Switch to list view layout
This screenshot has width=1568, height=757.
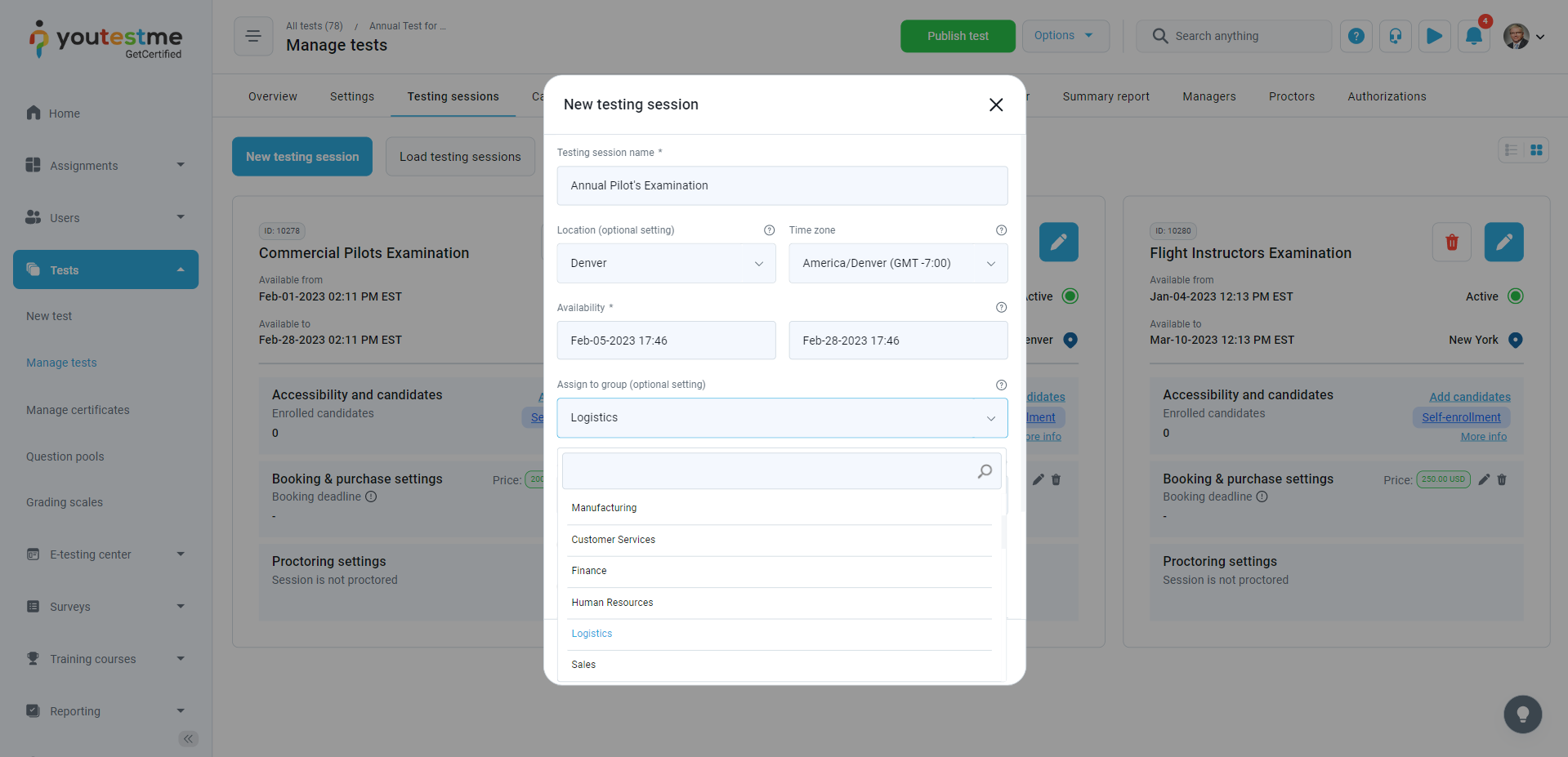coord(1511,150)
